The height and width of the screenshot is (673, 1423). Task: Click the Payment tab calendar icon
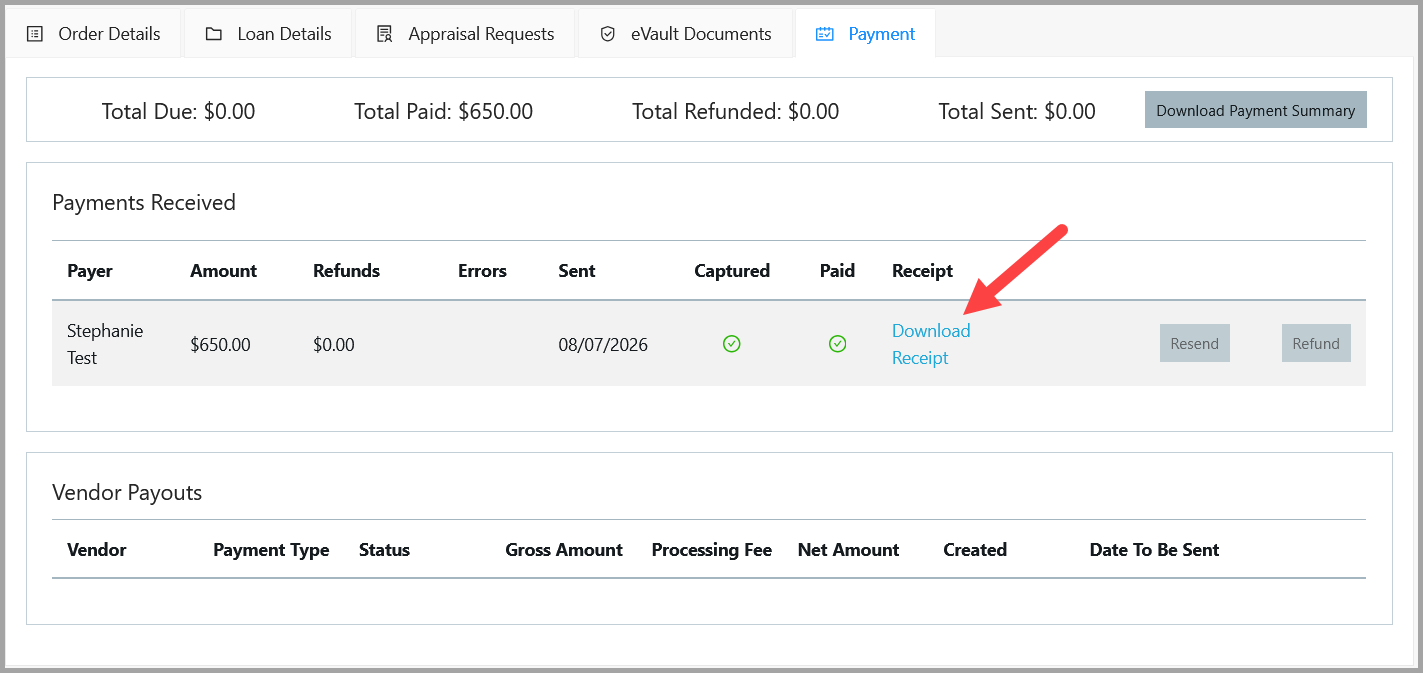coord(825,34)
